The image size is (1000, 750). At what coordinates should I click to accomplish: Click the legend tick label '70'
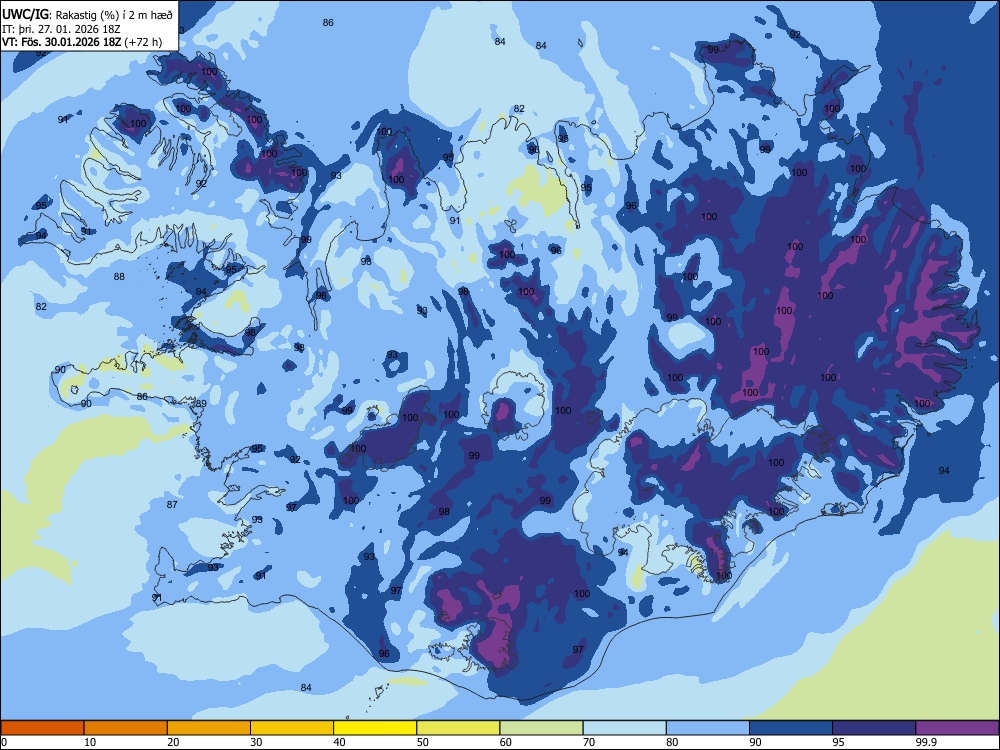pos(589,742)
